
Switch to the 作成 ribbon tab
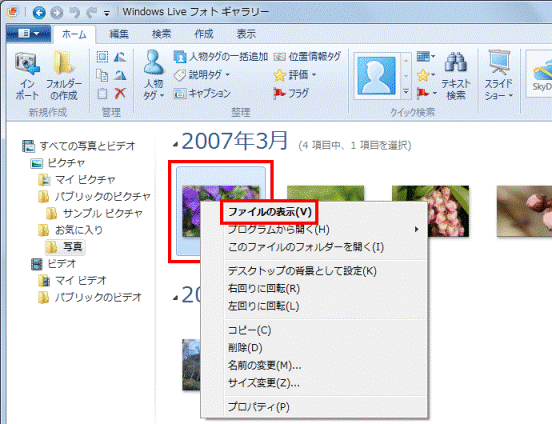(203, 34)
